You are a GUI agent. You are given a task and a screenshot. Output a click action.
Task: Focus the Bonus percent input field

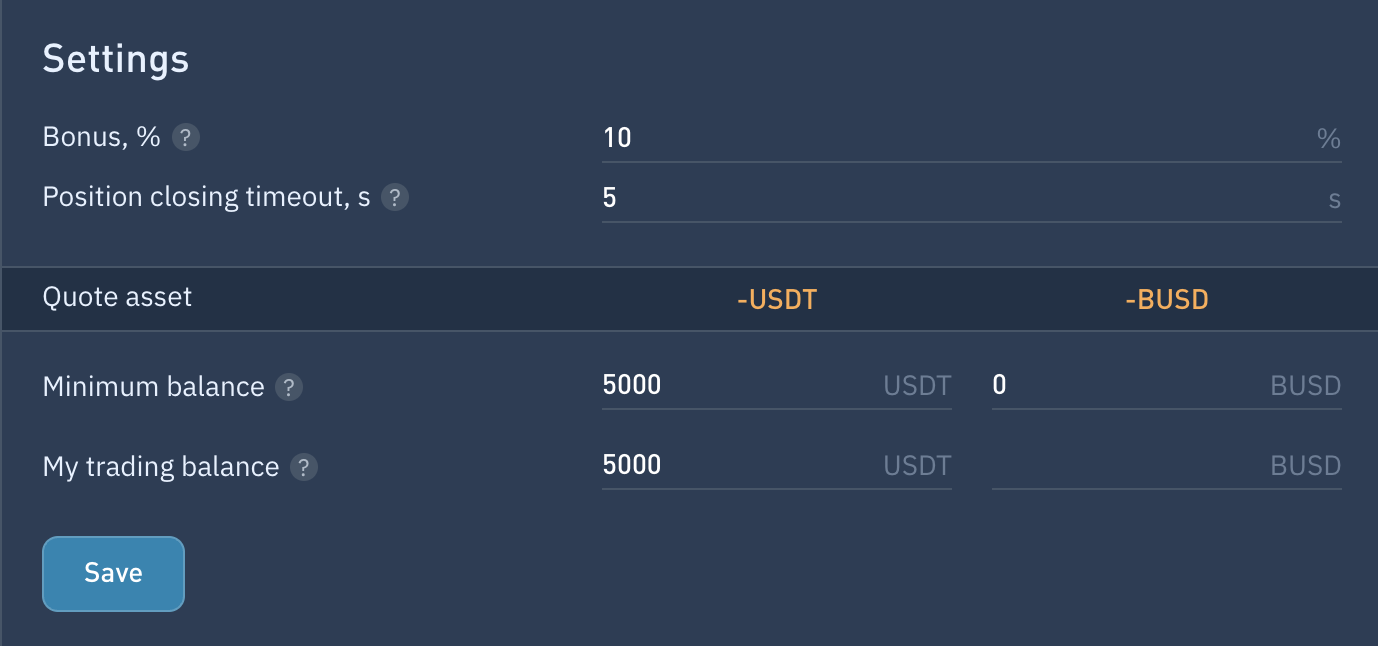point(971,138)
